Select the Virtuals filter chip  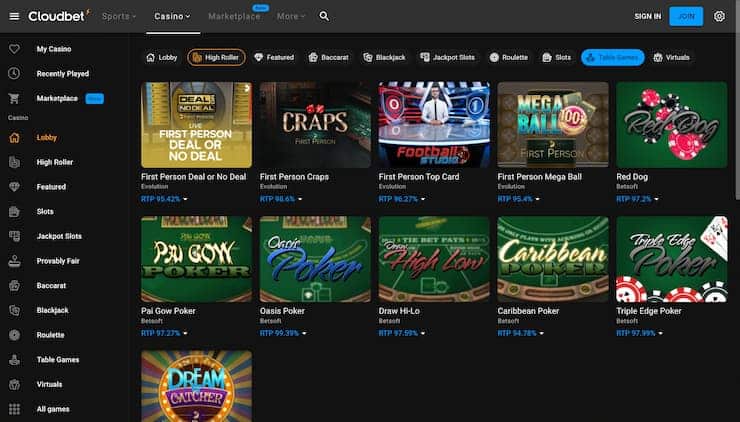(672, 58)
